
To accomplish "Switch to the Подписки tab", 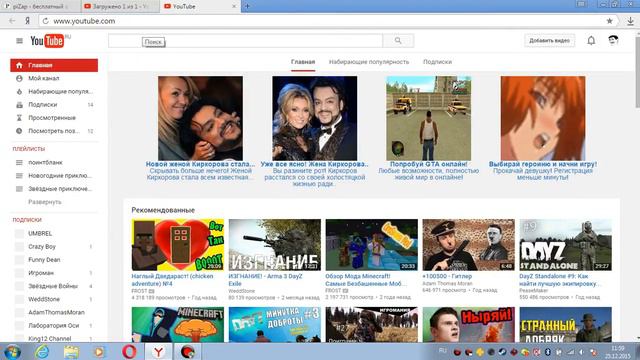I will 437,62.
